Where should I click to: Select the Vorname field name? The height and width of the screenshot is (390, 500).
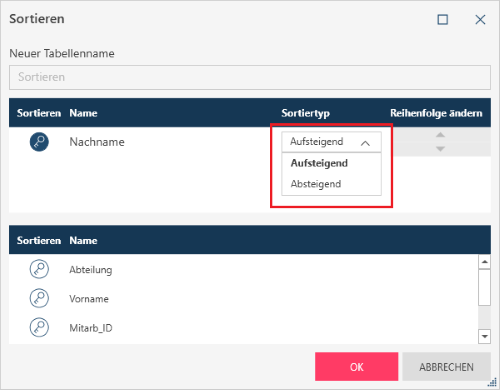89,299
